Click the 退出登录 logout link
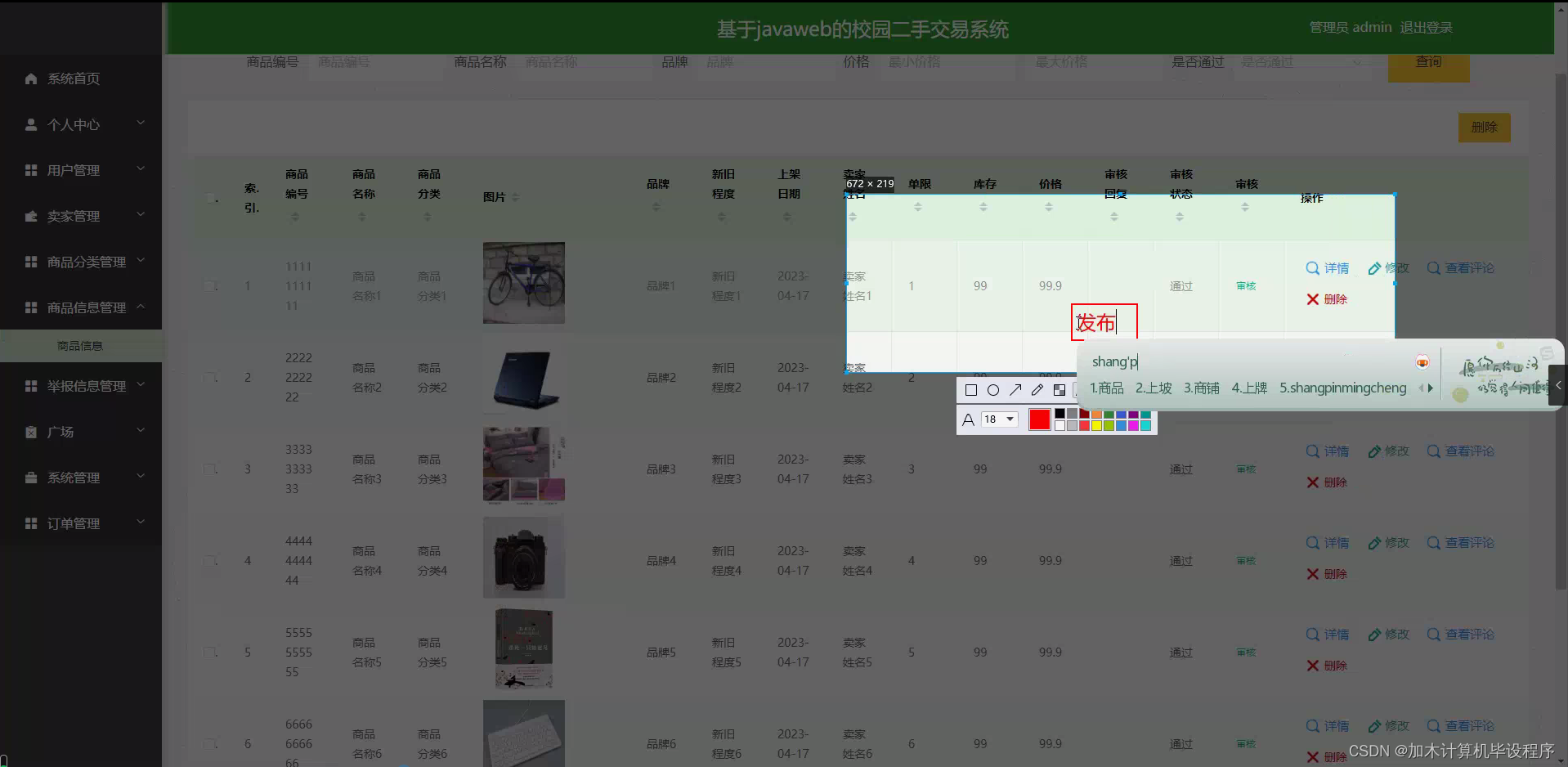Screen dimensions: 1568x767 pos(1427,27)
